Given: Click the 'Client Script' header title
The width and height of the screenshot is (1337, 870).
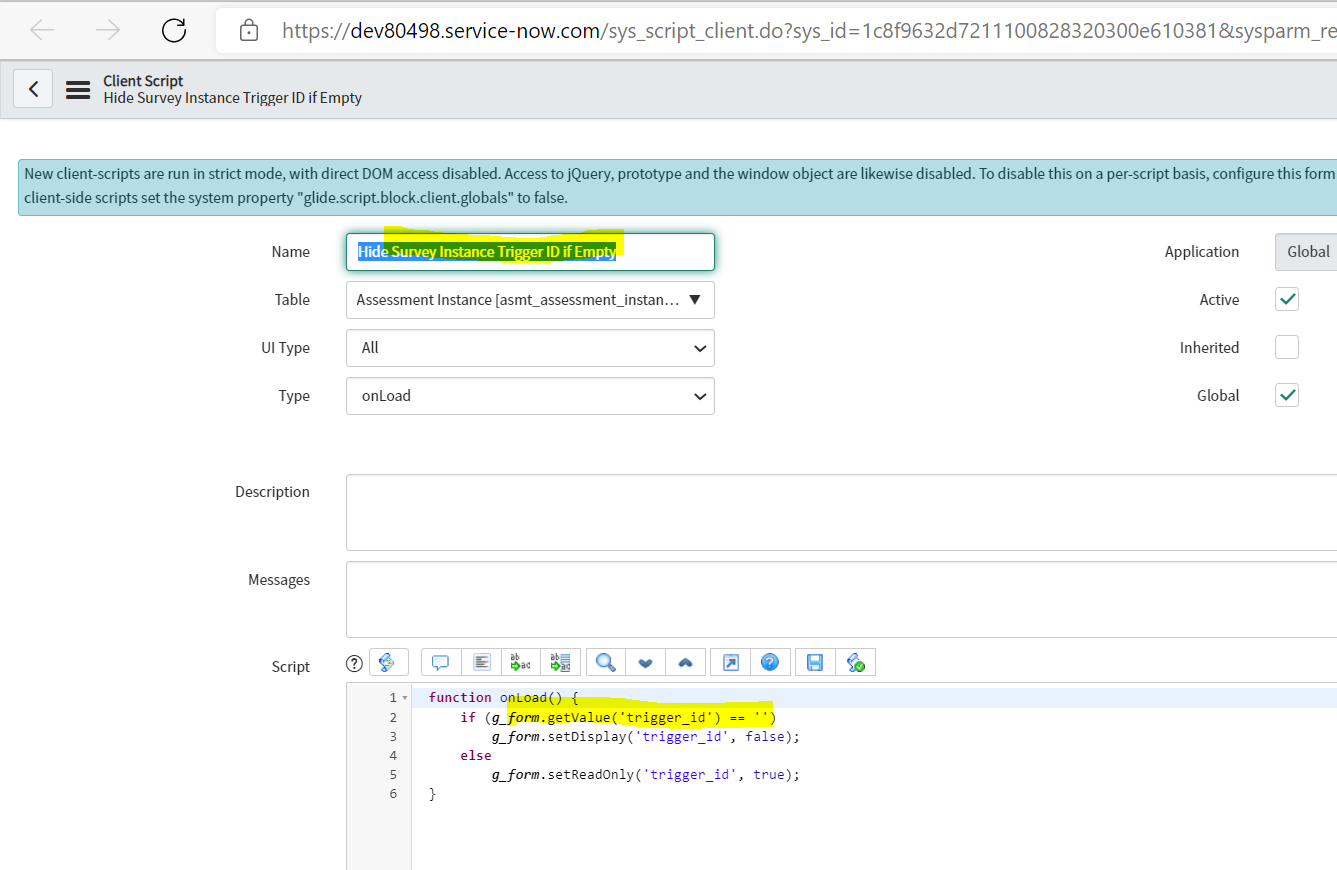Looking at the screenshot, I should coord(143,81).
